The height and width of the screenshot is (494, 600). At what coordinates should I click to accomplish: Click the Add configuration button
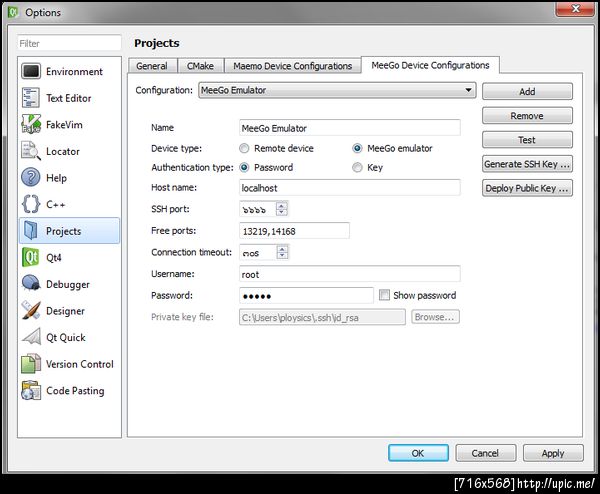(527, 91)
